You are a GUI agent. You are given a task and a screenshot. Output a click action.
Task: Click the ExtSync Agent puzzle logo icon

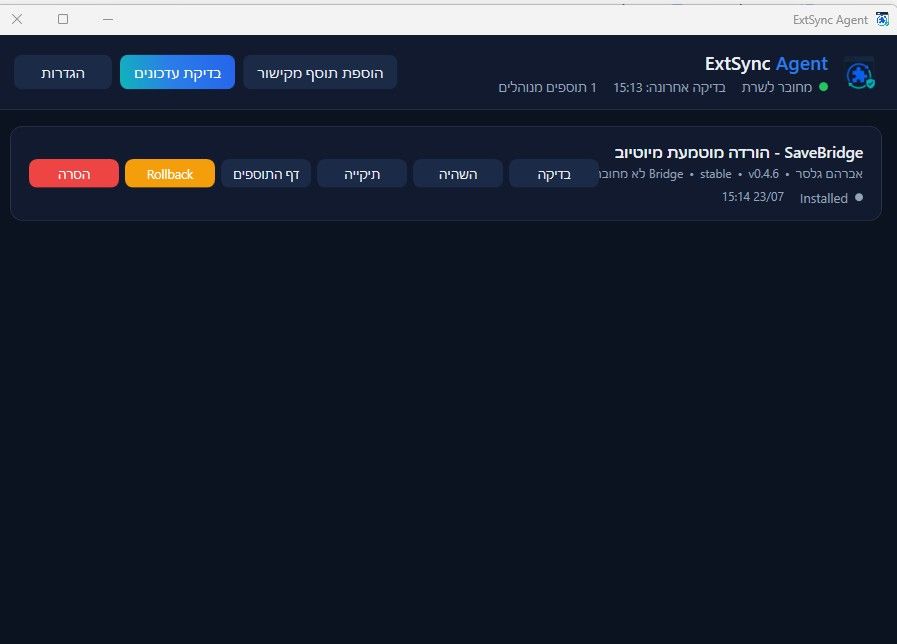point(860,75)
